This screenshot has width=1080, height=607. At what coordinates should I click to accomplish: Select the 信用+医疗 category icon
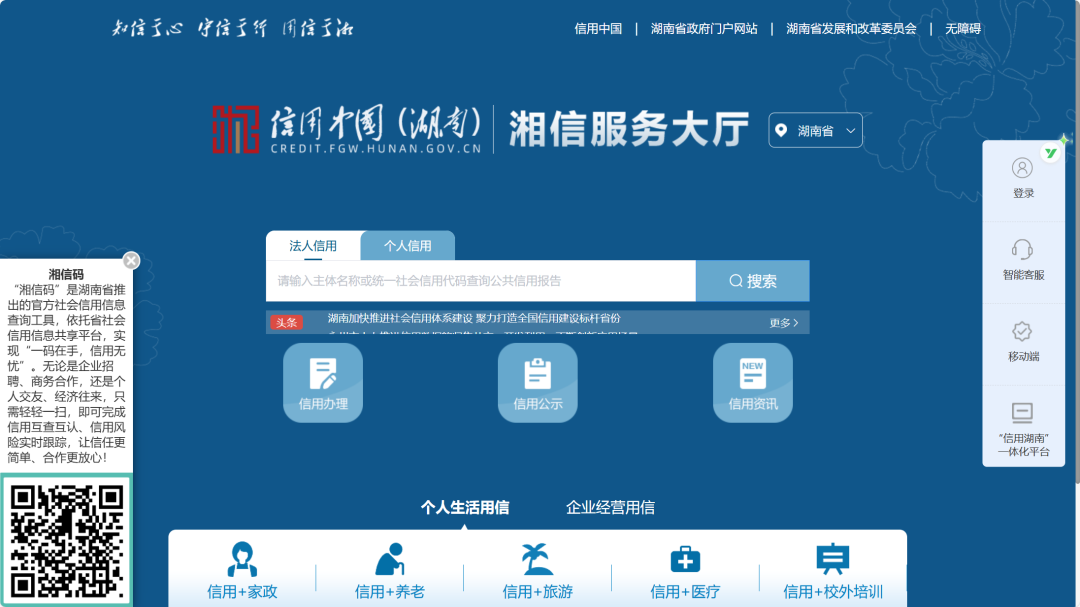684,570
